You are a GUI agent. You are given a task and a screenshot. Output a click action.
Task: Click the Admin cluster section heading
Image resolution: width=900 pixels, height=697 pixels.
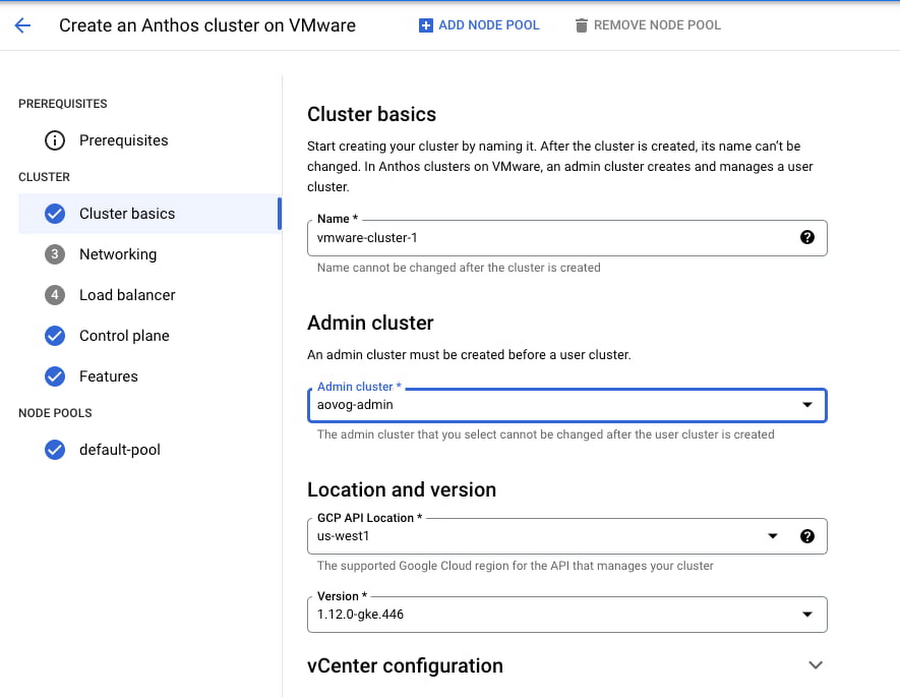click(x=370, y=323)
